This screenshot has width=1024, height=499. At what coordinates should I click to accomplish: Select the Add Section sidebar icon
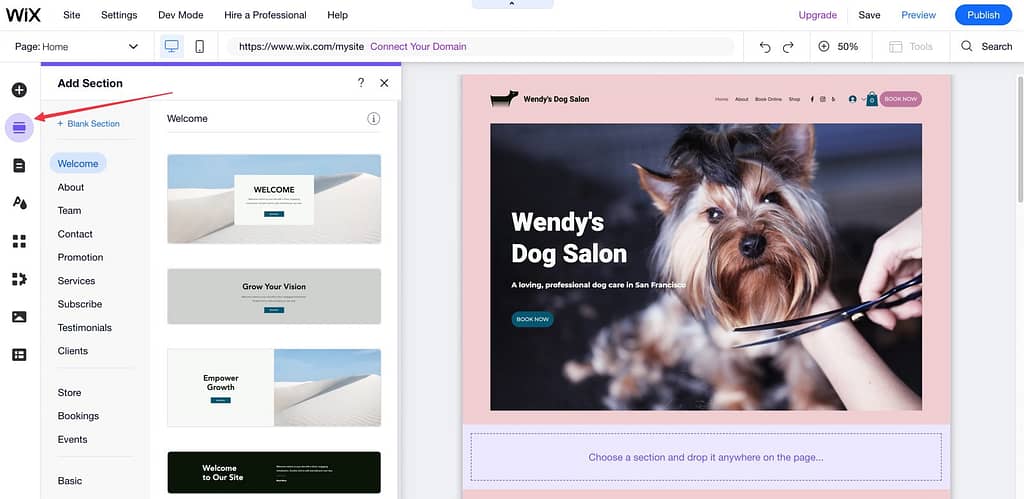20,127
